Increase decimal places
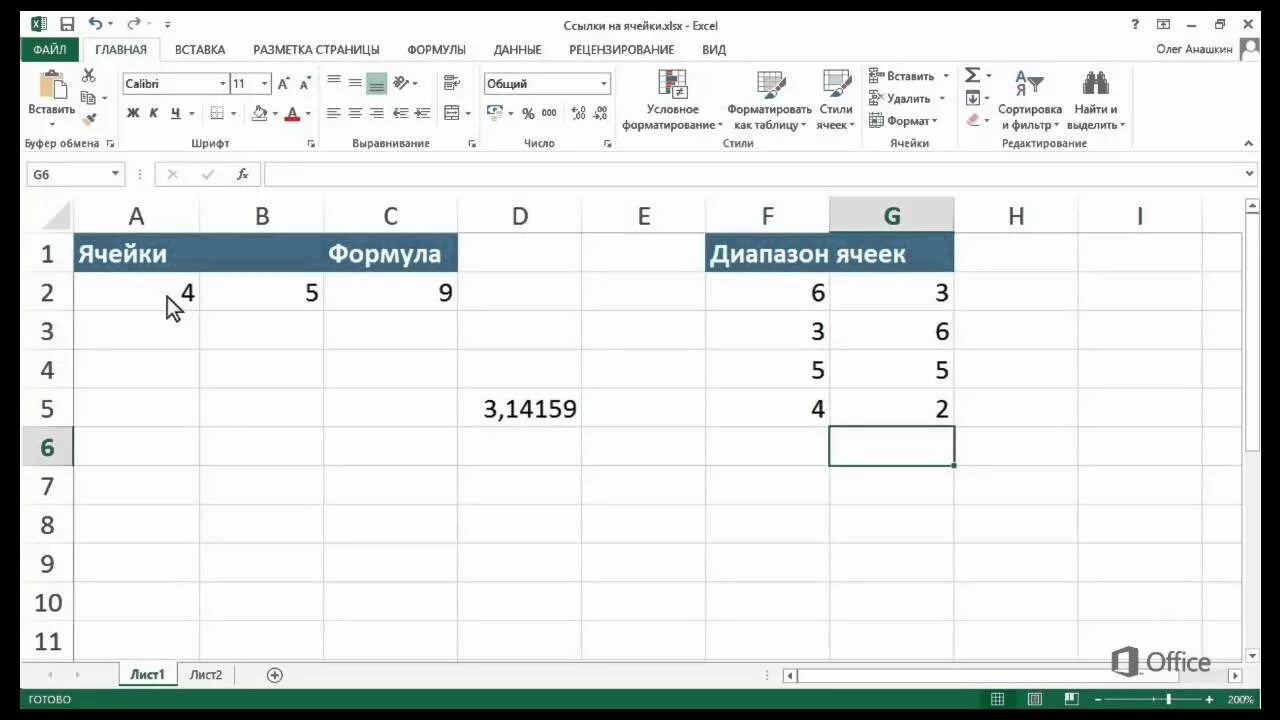The width and height of the screenshot is (1280, 720). (578, 113)
